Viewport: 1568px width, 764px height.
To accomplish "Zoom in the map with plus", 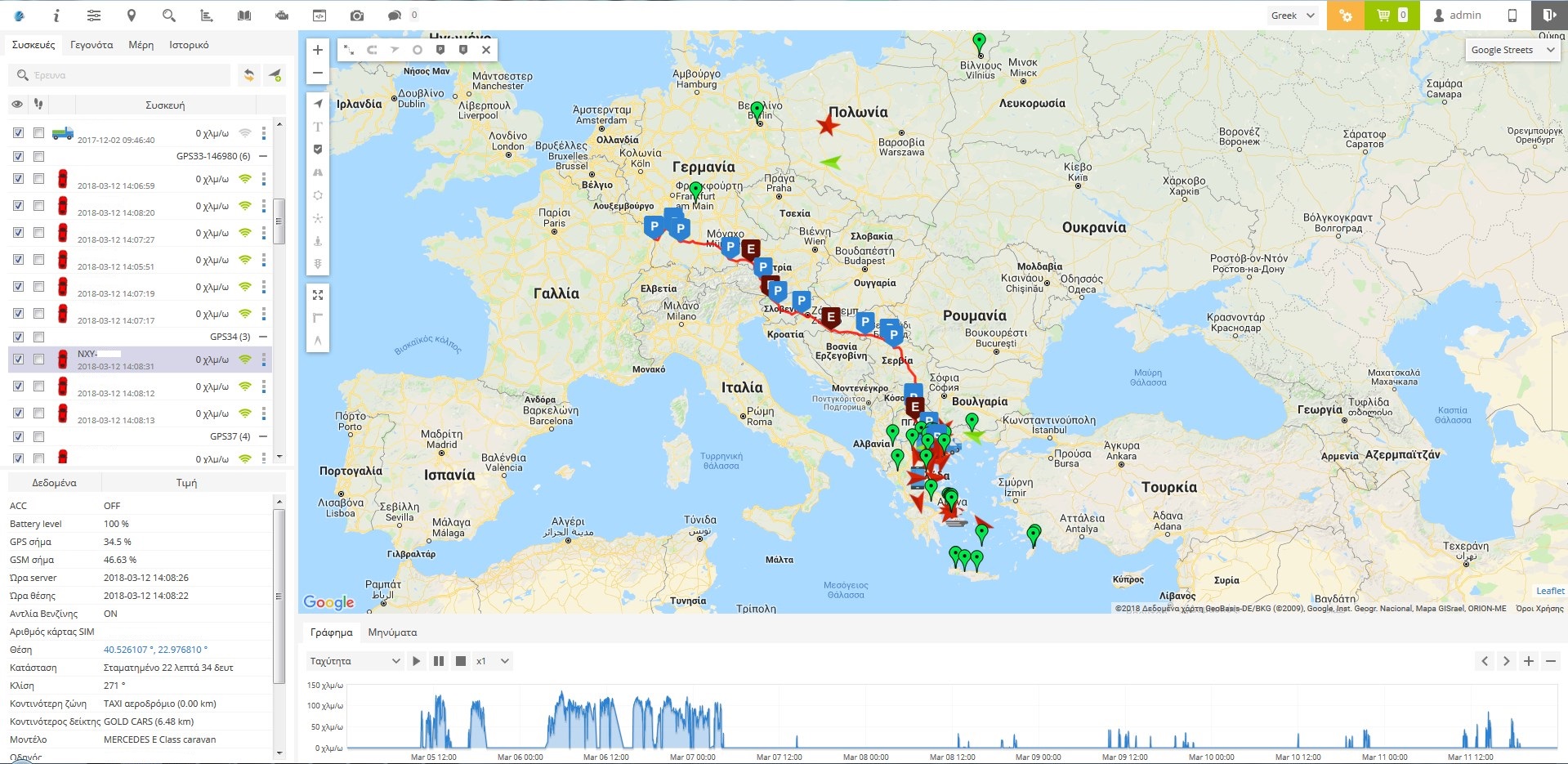I will (318, 50).
